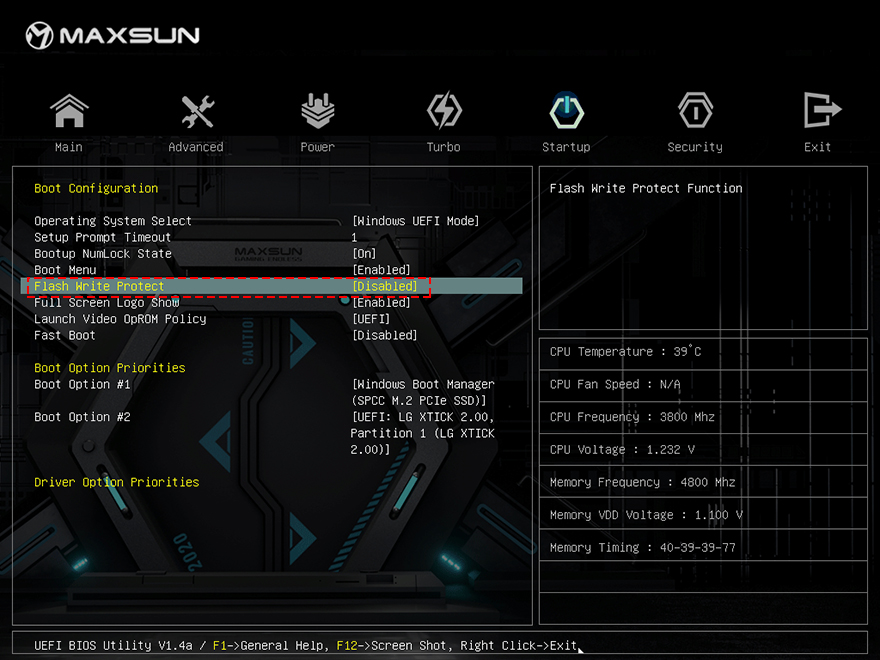
Task: Select the Boot Option #2 label
Action: pos(82,417)
